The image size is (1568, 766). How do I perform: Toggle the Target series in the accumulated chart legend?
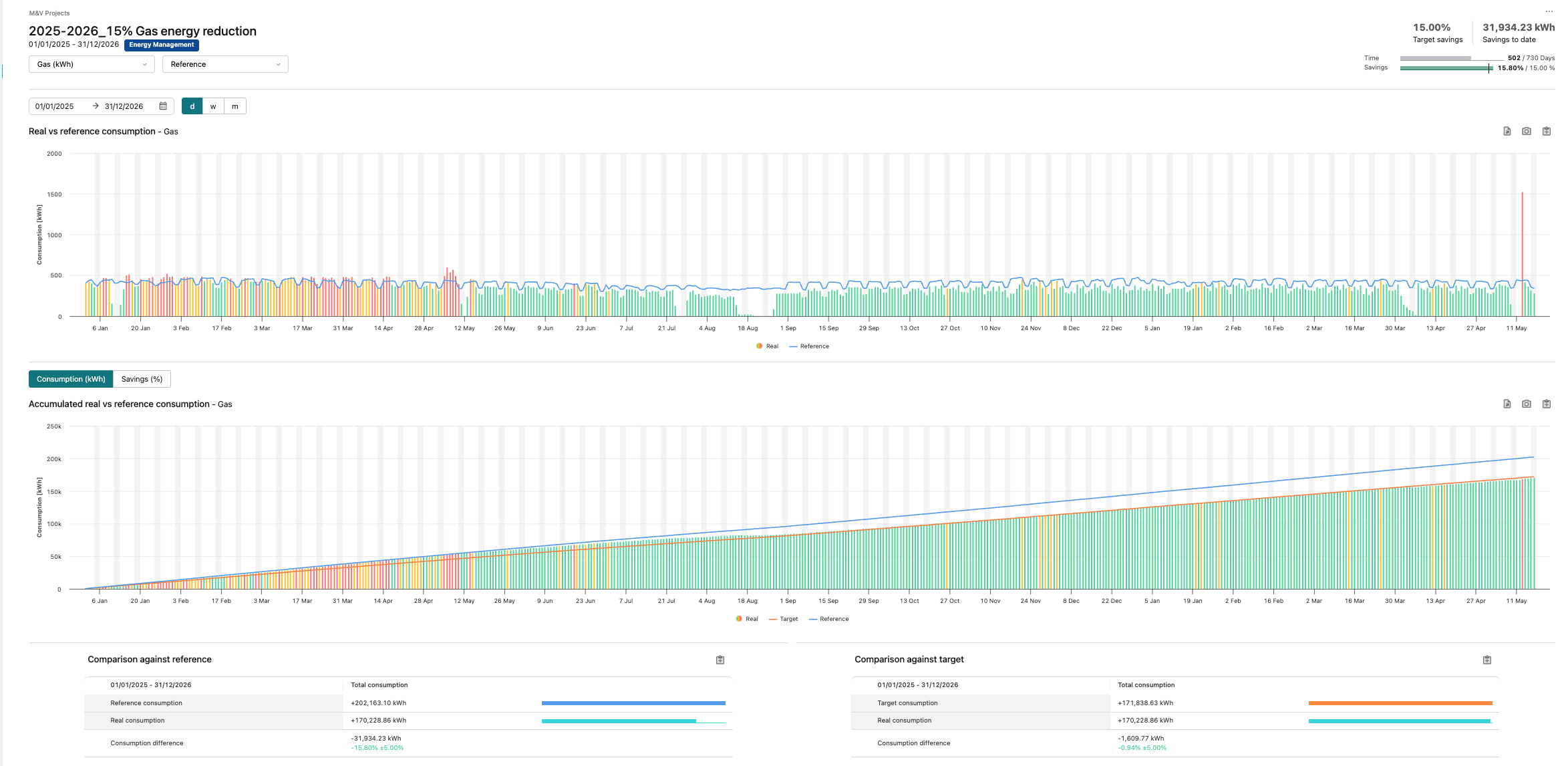[x=783, y=619]
